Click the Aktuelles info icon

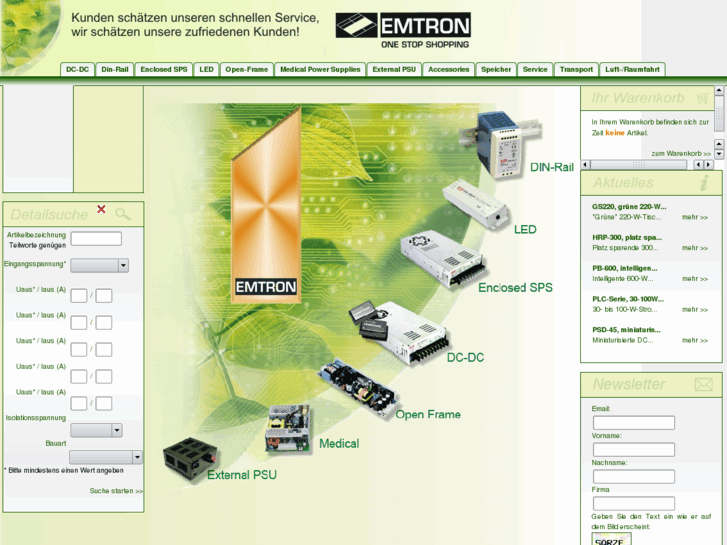tap(704, 183)
